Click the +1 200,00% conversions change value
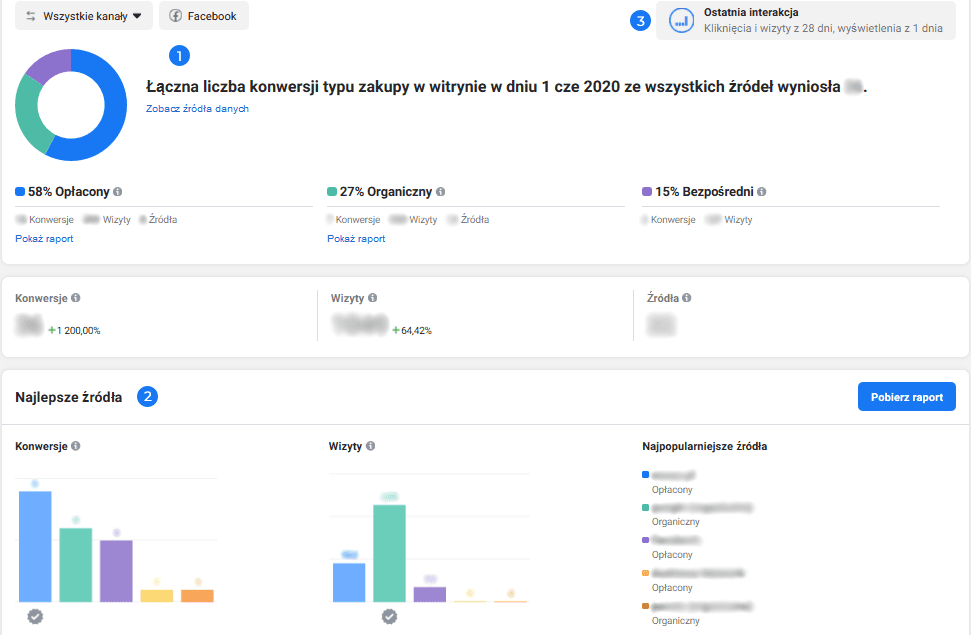The width and height of the screenshot is (971, 635). click(x=74, y=330)
